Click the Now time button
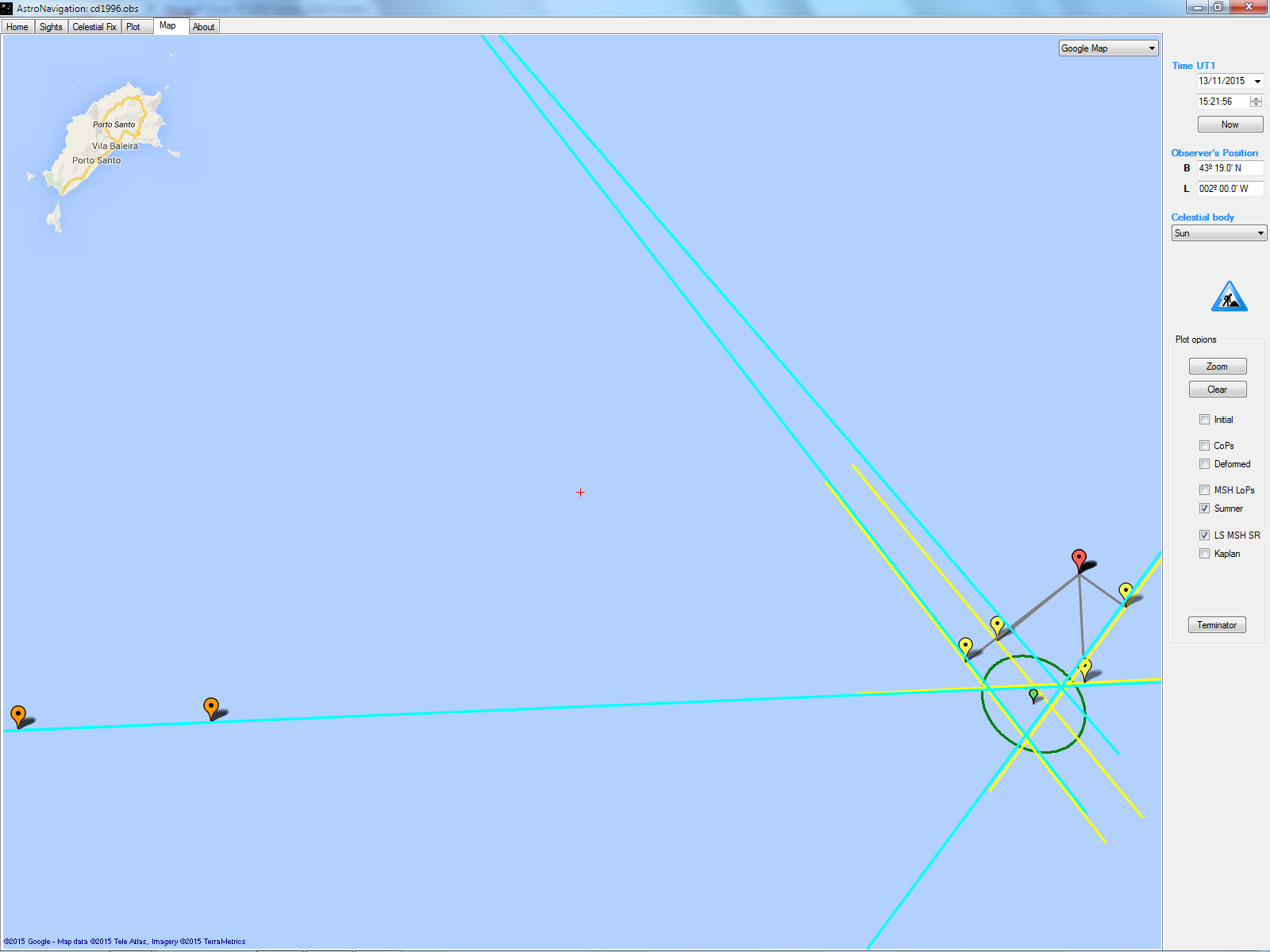This screenshot has width=1270, height=952. (x=1230, y=125)
